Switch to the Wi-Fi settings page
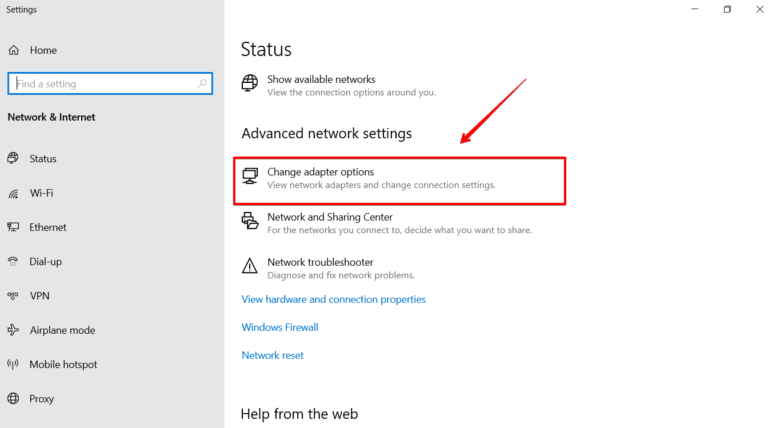Viewport: 768px width, 428px height. 41,193
